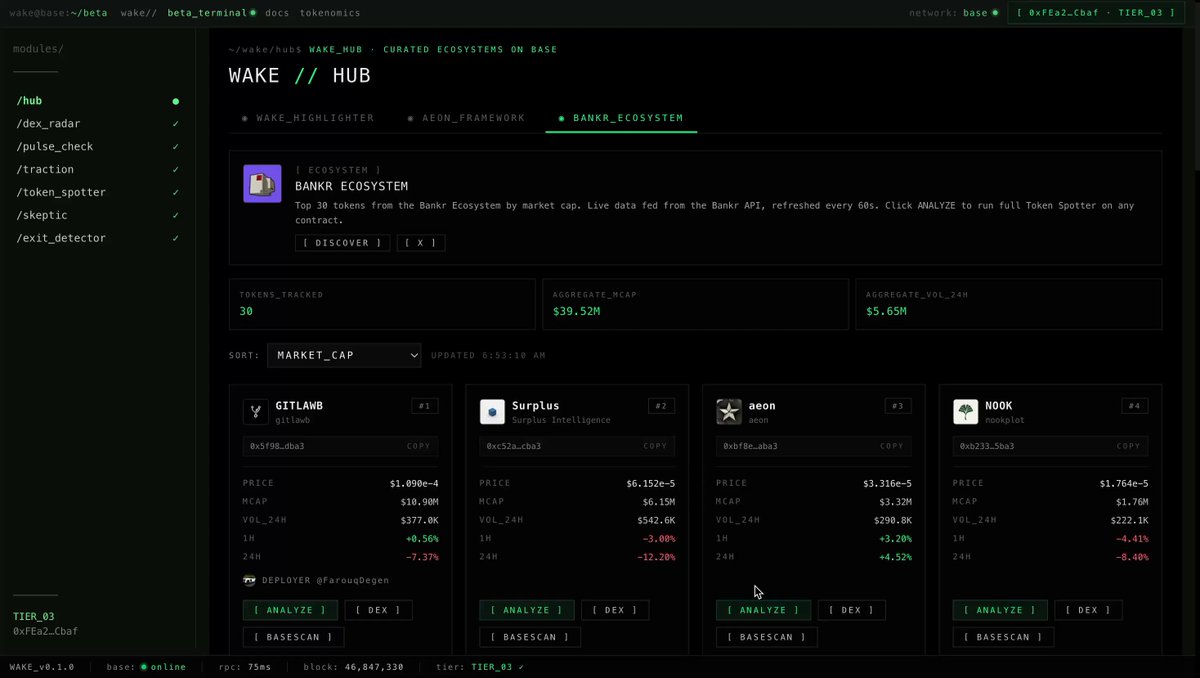The image size is (1200, 678).
Task: Click TIER_03 label in the sidebar footer
Action: 34,617
